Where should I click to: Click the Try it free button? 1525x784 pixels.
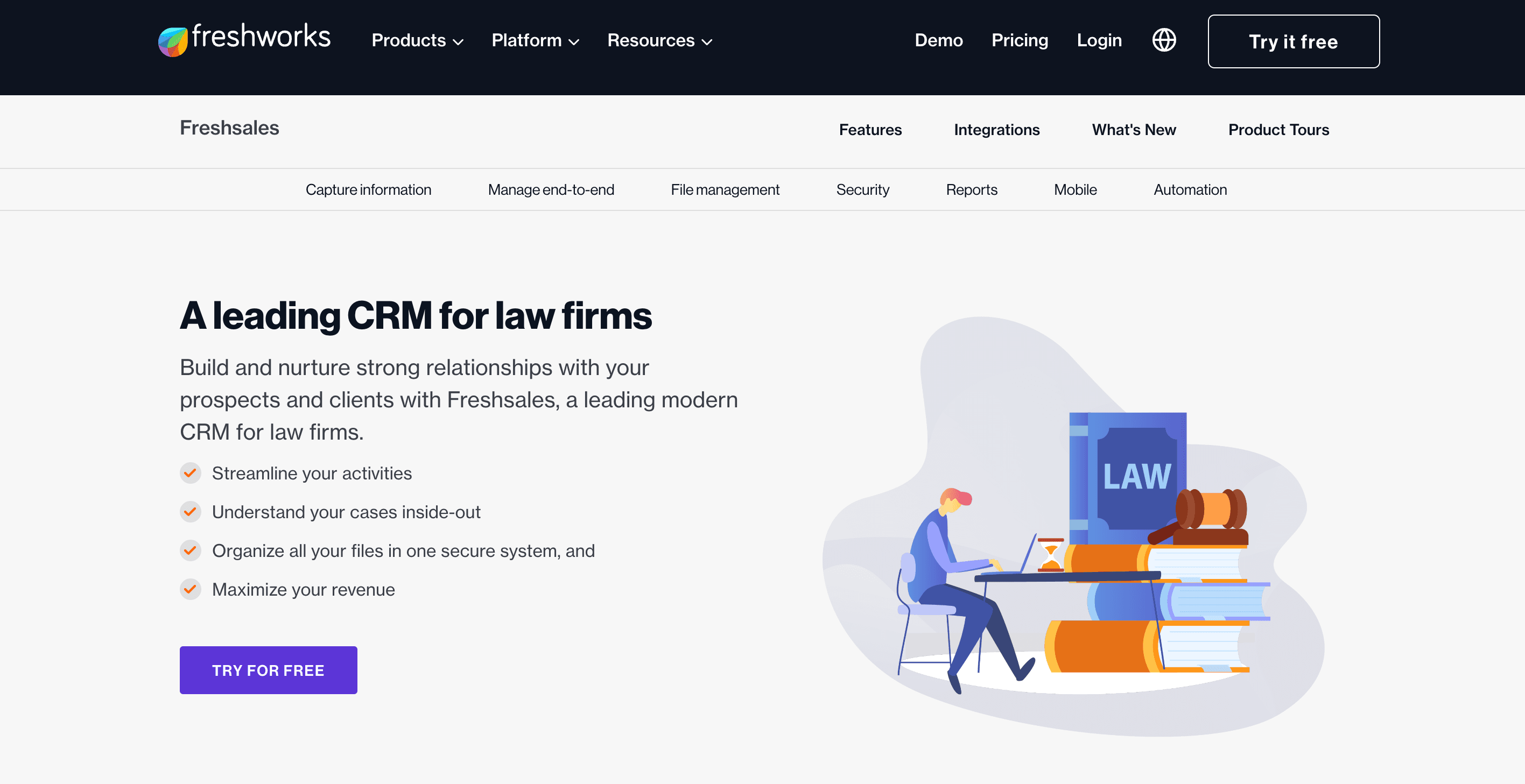(x=1294, y=41)
